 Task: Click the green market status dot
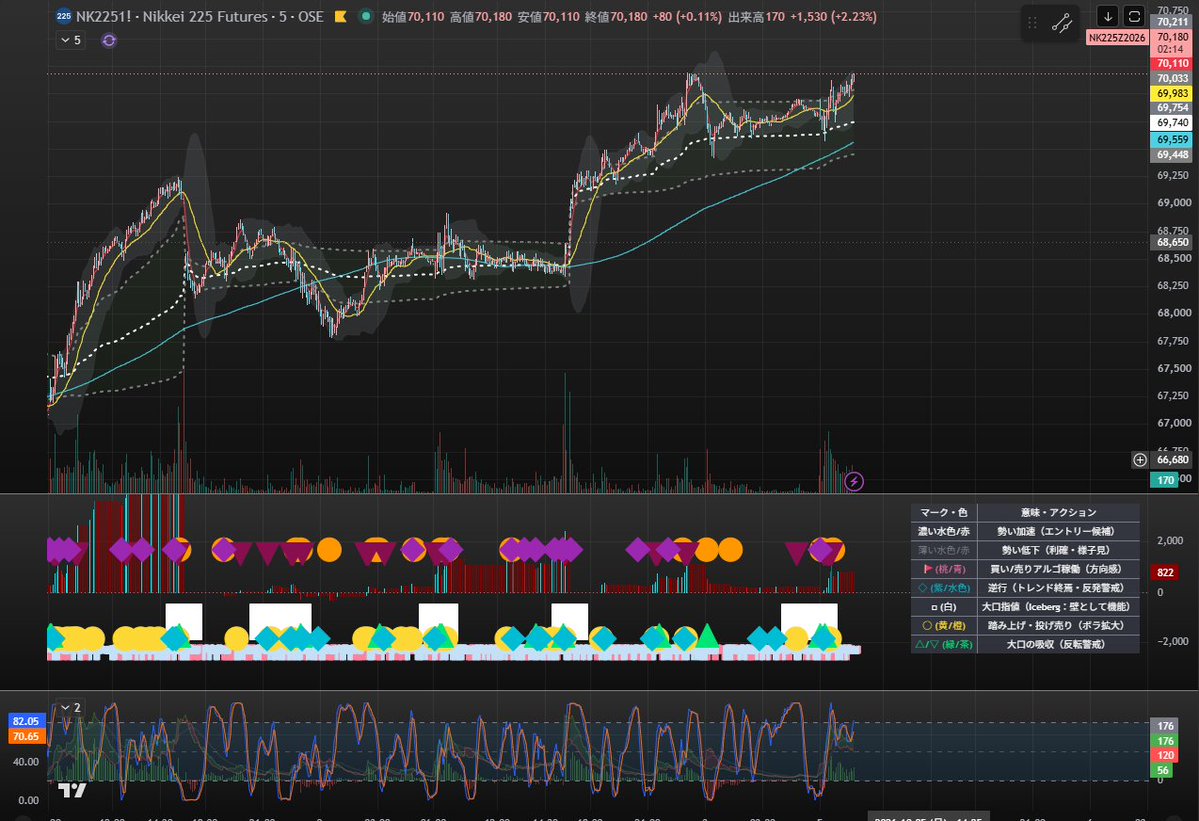(366, 16)
